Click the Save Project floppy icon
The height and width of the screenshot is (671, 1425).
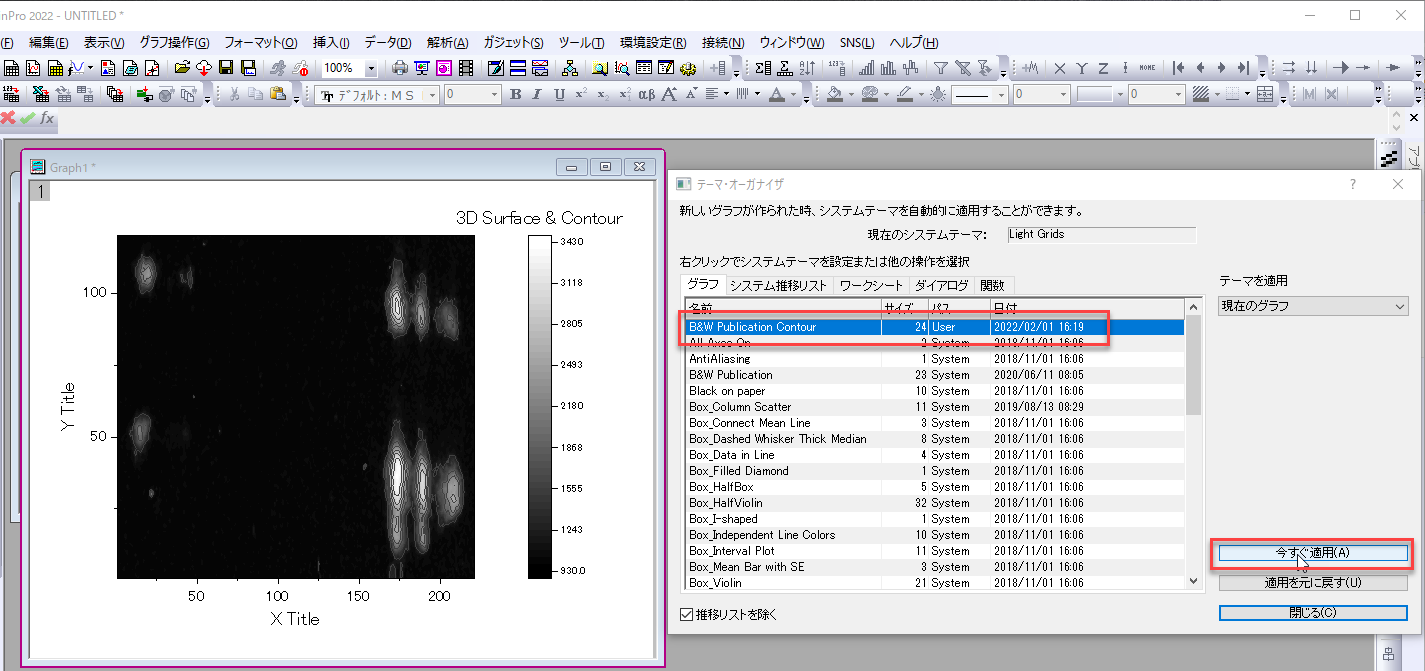point(226,68)
